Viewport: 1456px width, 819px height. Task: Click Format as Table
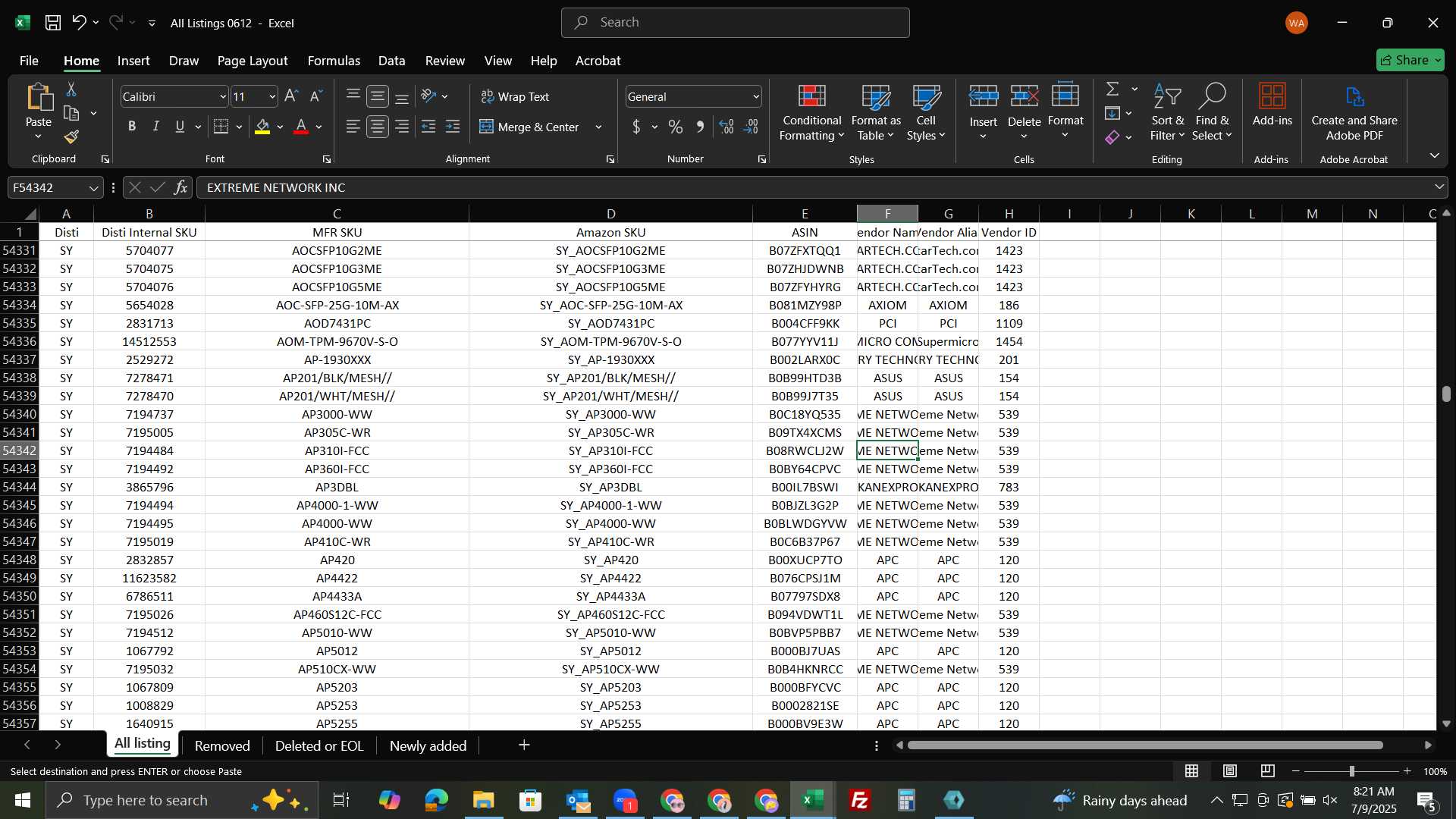click(876, 112)
